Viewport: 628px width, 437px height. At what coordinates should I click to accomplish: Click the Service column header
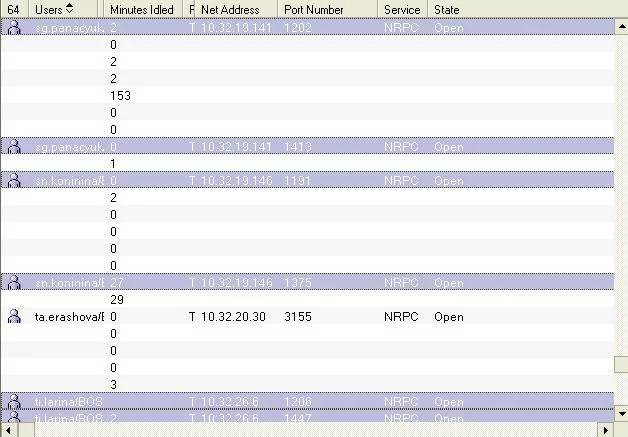point(402,9)
